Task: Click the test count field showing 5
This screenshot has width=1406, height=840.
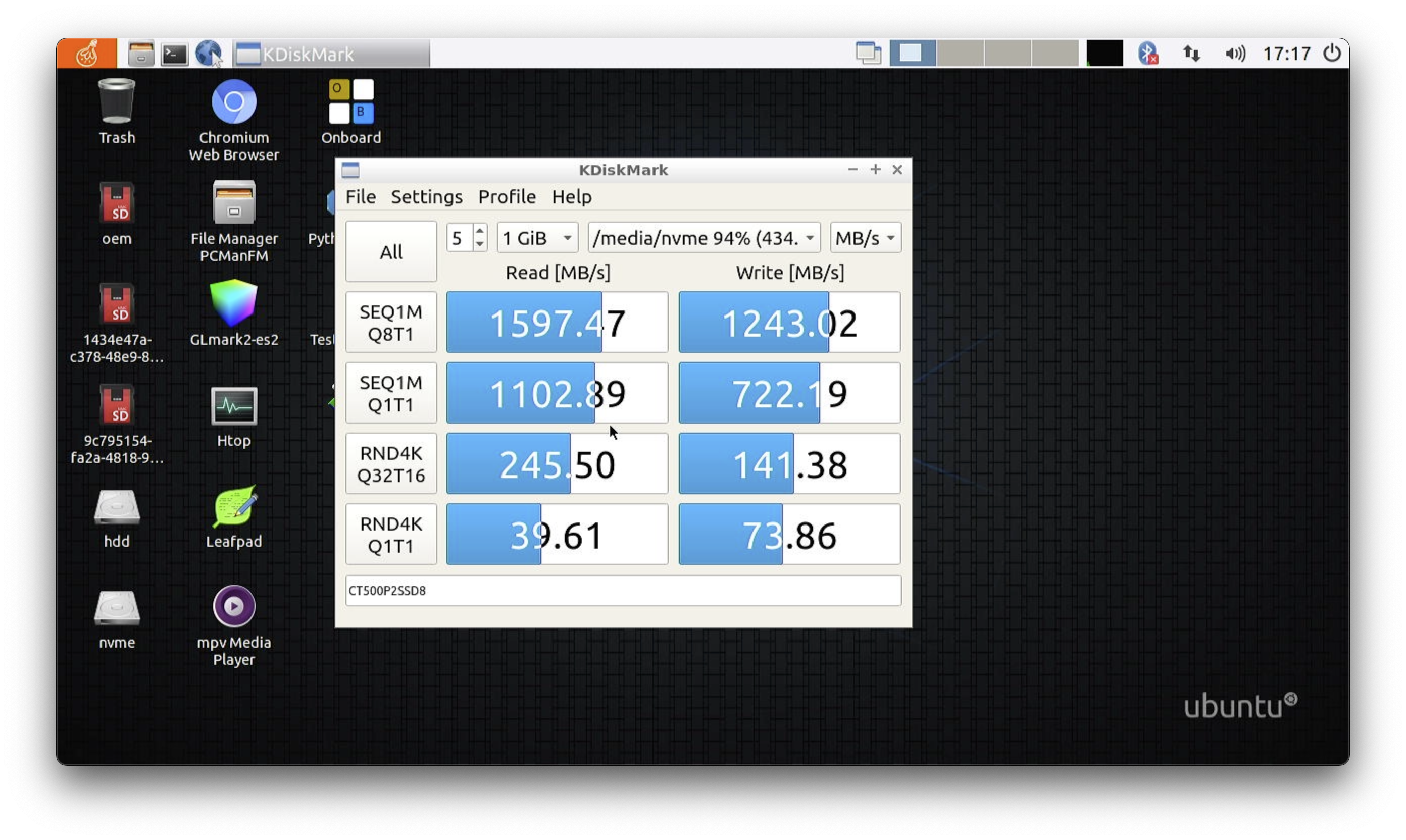Action: pos(460,238)
